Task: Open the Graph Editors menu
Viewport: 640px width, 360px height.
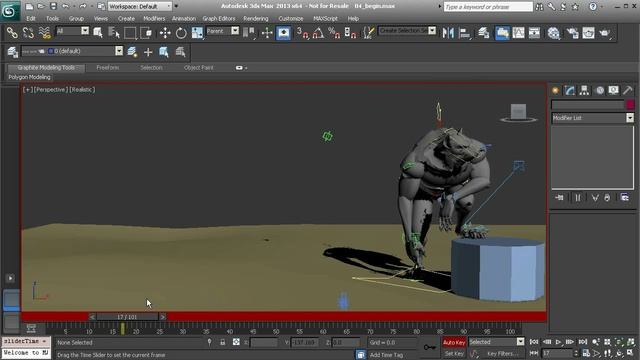Action: pyautogui.click(x=219, y=18)
